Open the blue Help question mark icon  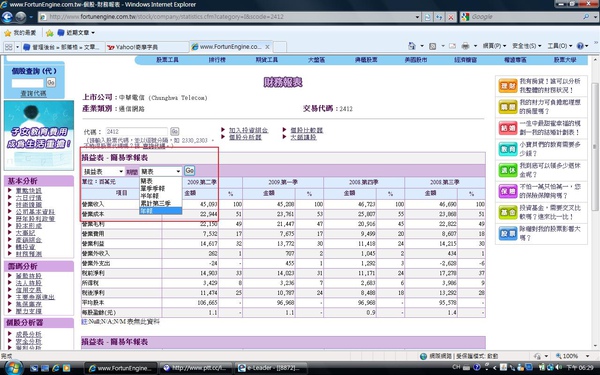click(x=580, y=46)
